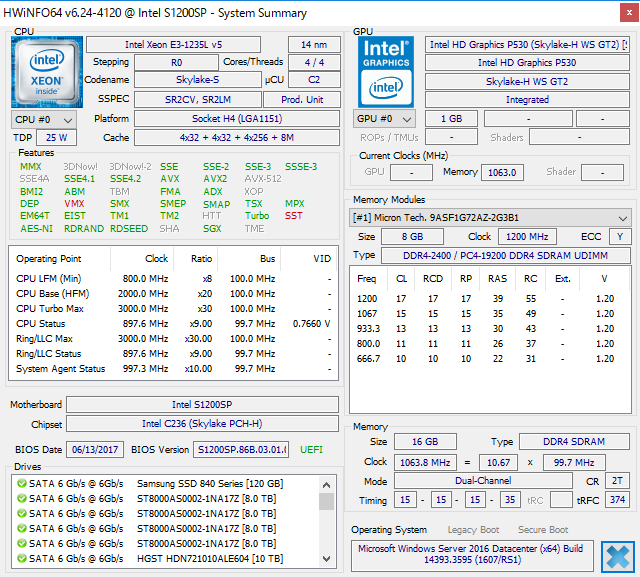640x577 pixels.
Task: Click the 25 W TDP field
Action: tap(56, 138)
